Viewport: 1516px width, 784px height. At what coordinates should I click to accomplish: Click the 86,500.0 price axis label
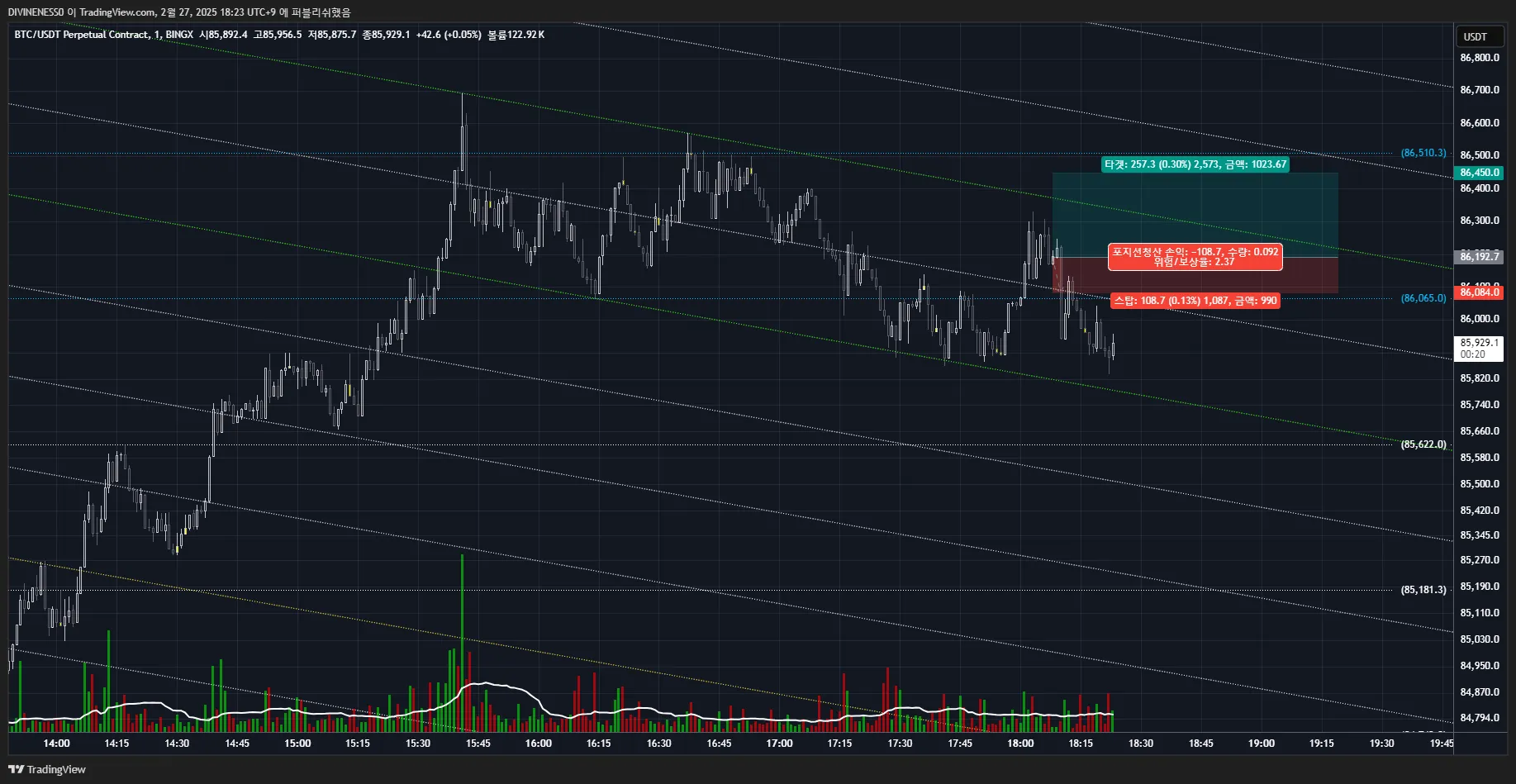(1479, 155)
